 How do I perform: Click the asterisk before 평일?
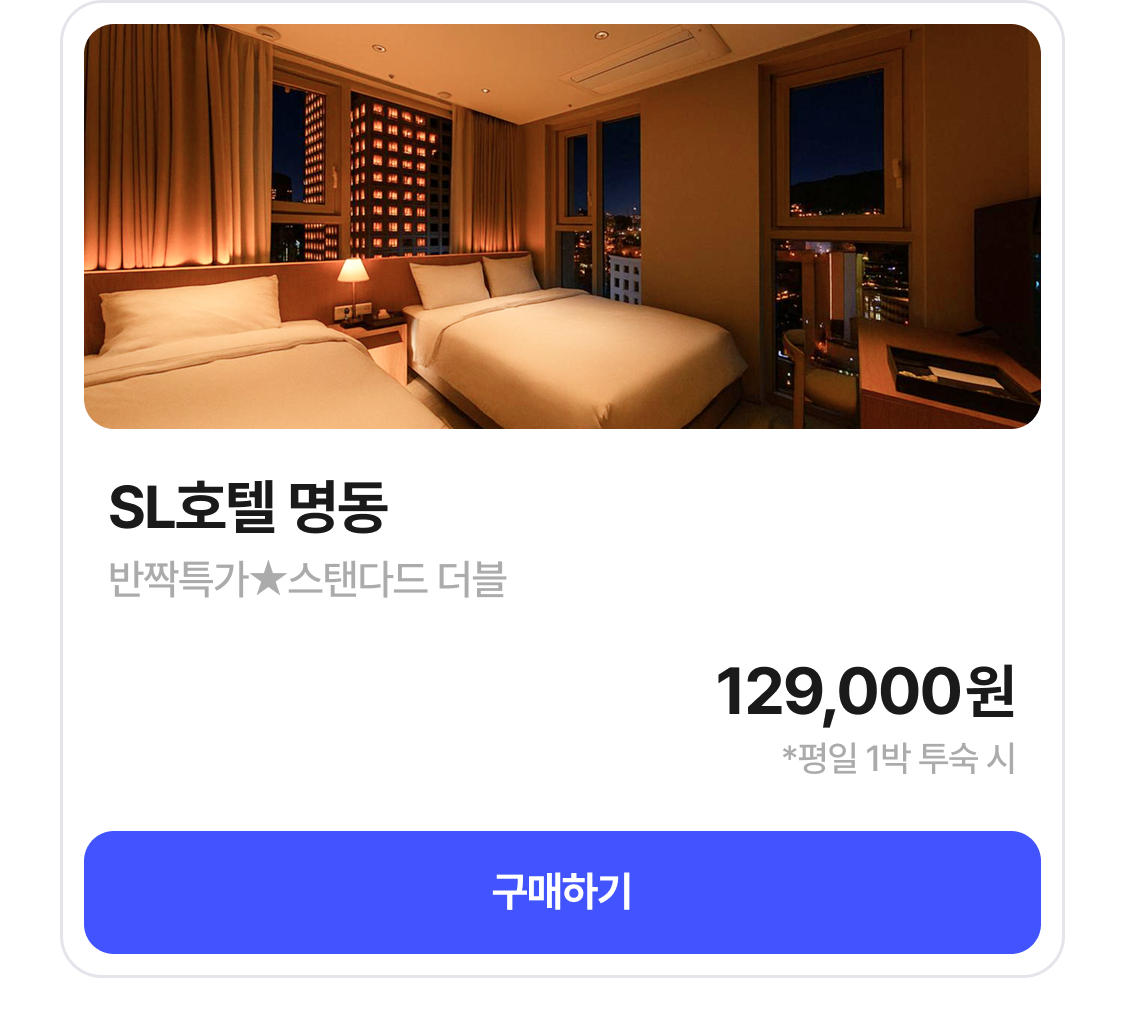[789, 754]
